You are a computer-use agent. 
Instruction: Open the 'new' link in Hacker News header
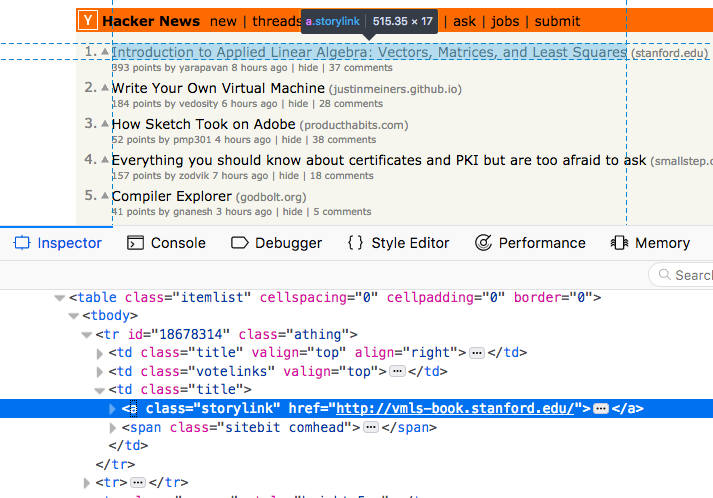tap(223, 21)
